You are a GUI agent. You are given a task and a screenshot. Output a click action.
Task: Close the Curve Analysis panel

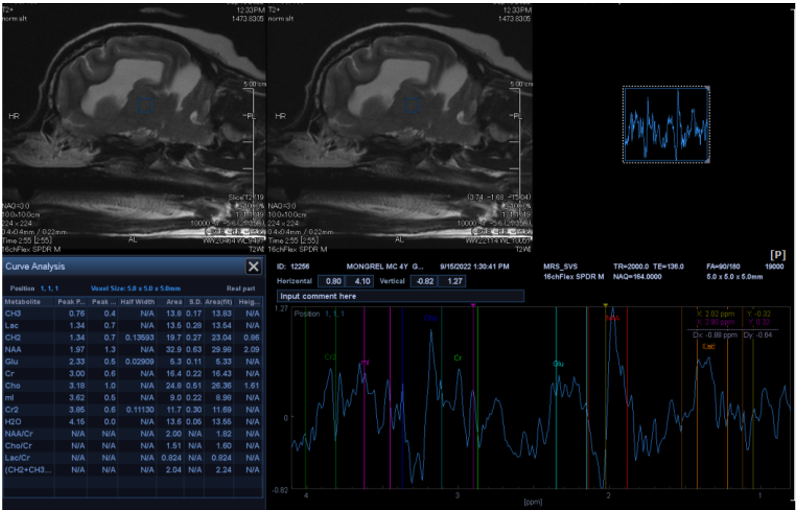[x=254, y=268]
